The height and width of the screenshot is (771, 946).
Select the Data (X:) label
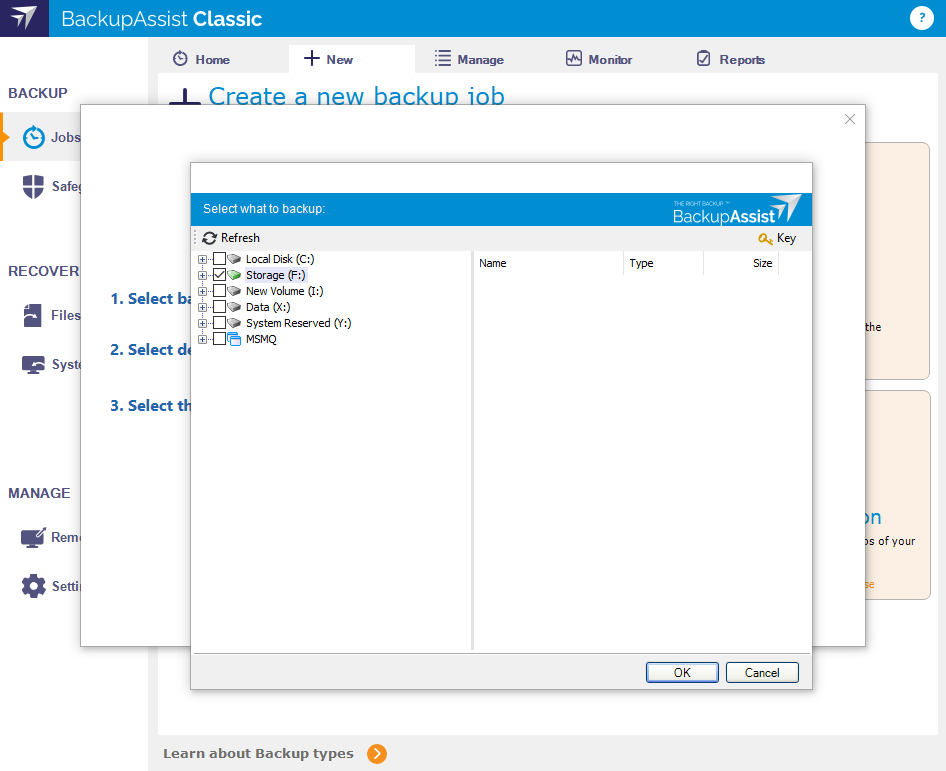click(268, 307)
